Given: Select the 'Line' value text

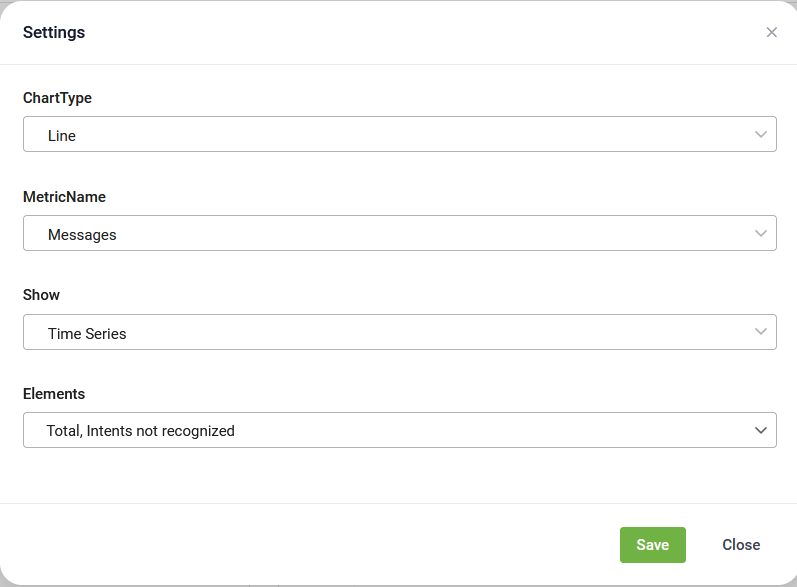Looking at the screenshot, I should (x=62, y=136).
